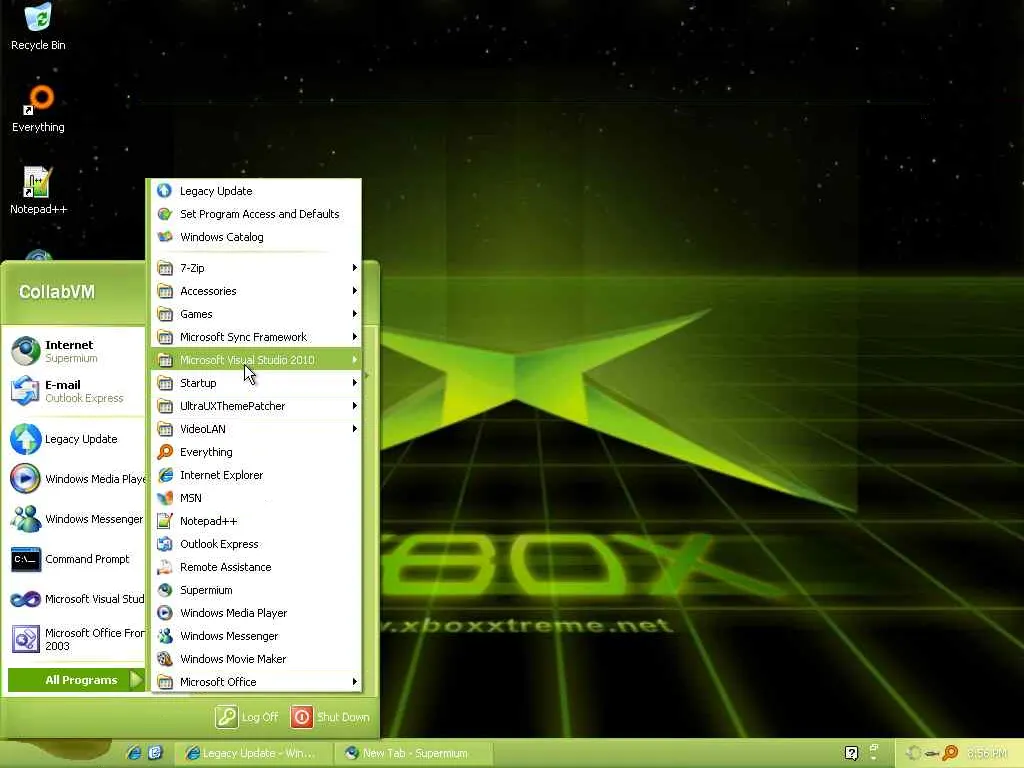This screenshot has width=1024, height=768.
Task: Click the system tray clock
Action: [987, 754]
